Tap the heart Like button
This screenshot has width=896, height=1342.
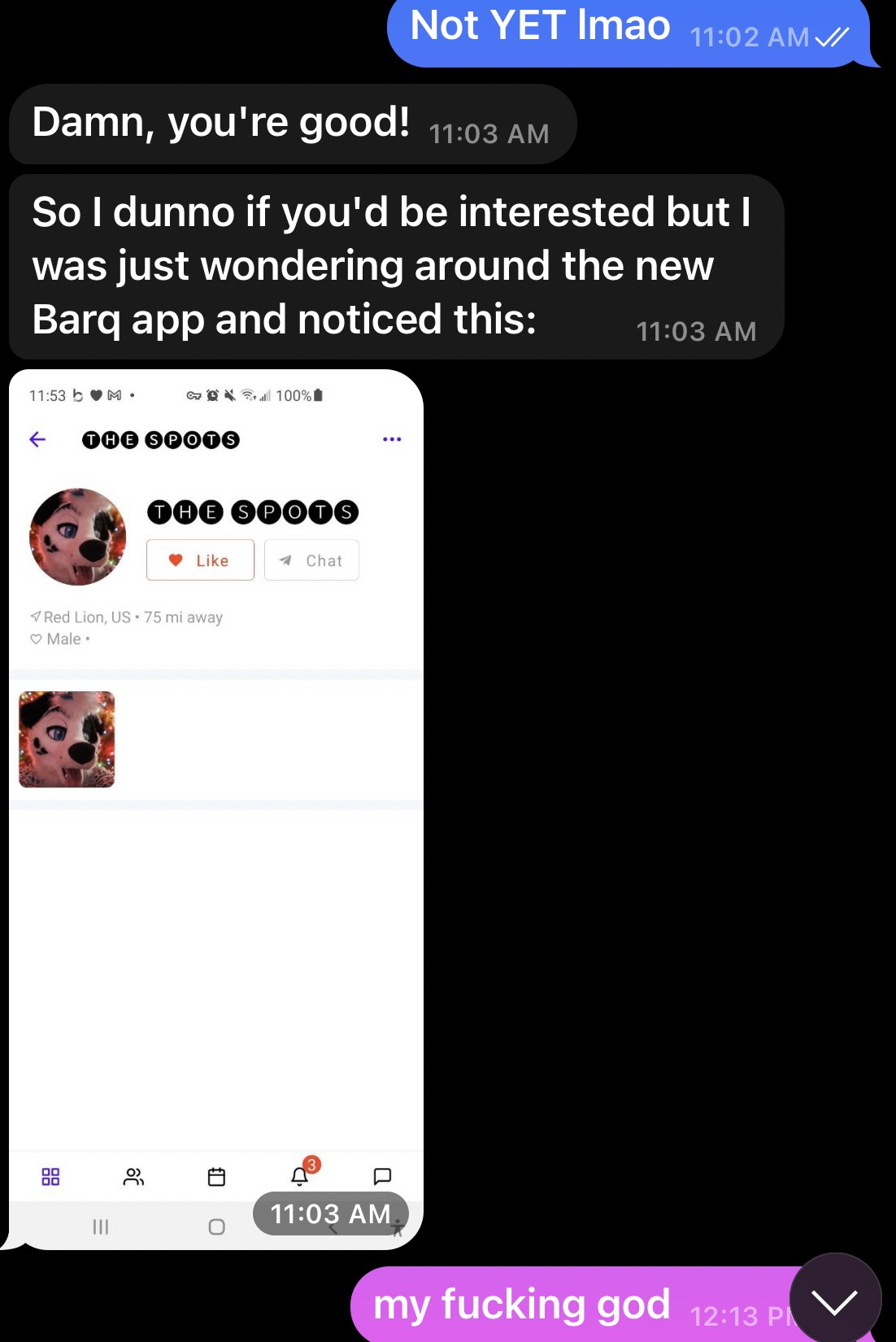pyautogui.click(x=200, y=560)
